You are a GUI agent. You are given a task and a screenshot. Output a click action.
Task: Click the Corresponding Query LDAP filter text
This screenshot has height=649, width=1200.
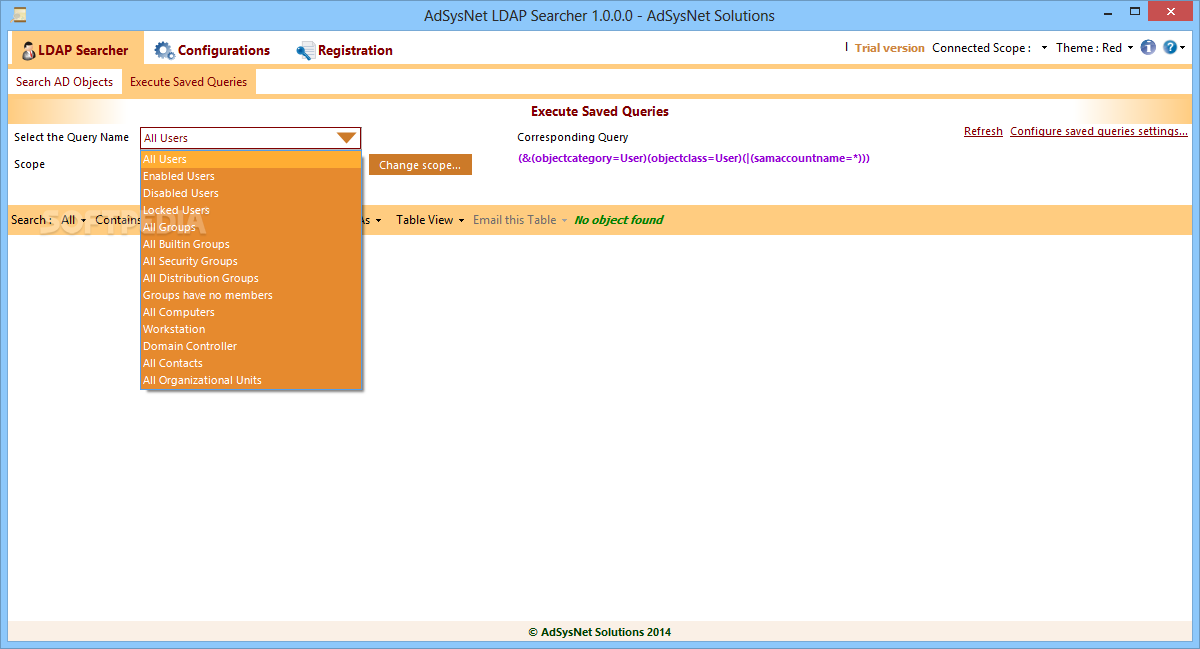pyautogui.click(x=693, y=158)
